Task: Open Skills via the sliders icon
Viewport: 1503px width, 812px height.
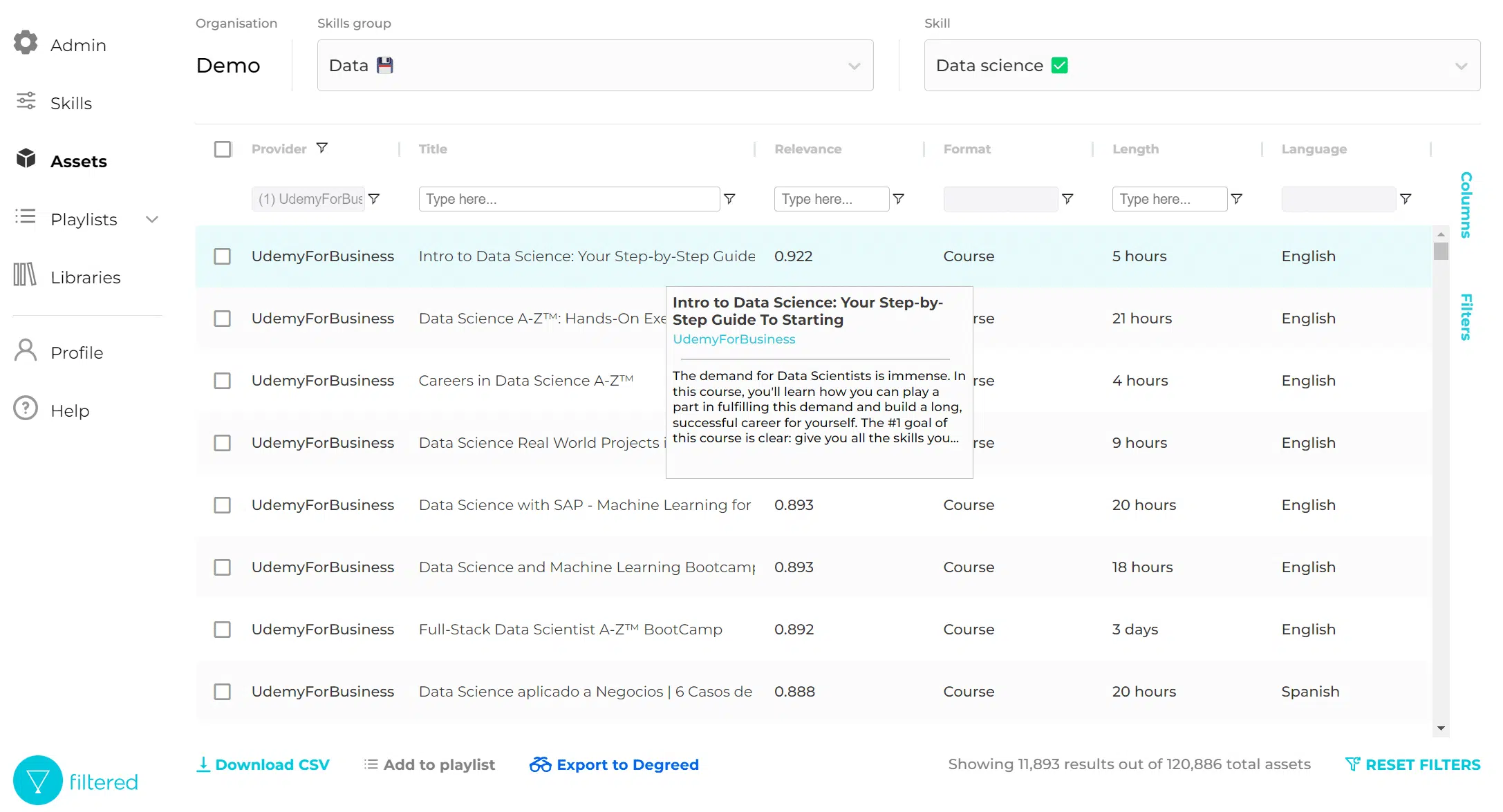Action: tap(26, 101)
